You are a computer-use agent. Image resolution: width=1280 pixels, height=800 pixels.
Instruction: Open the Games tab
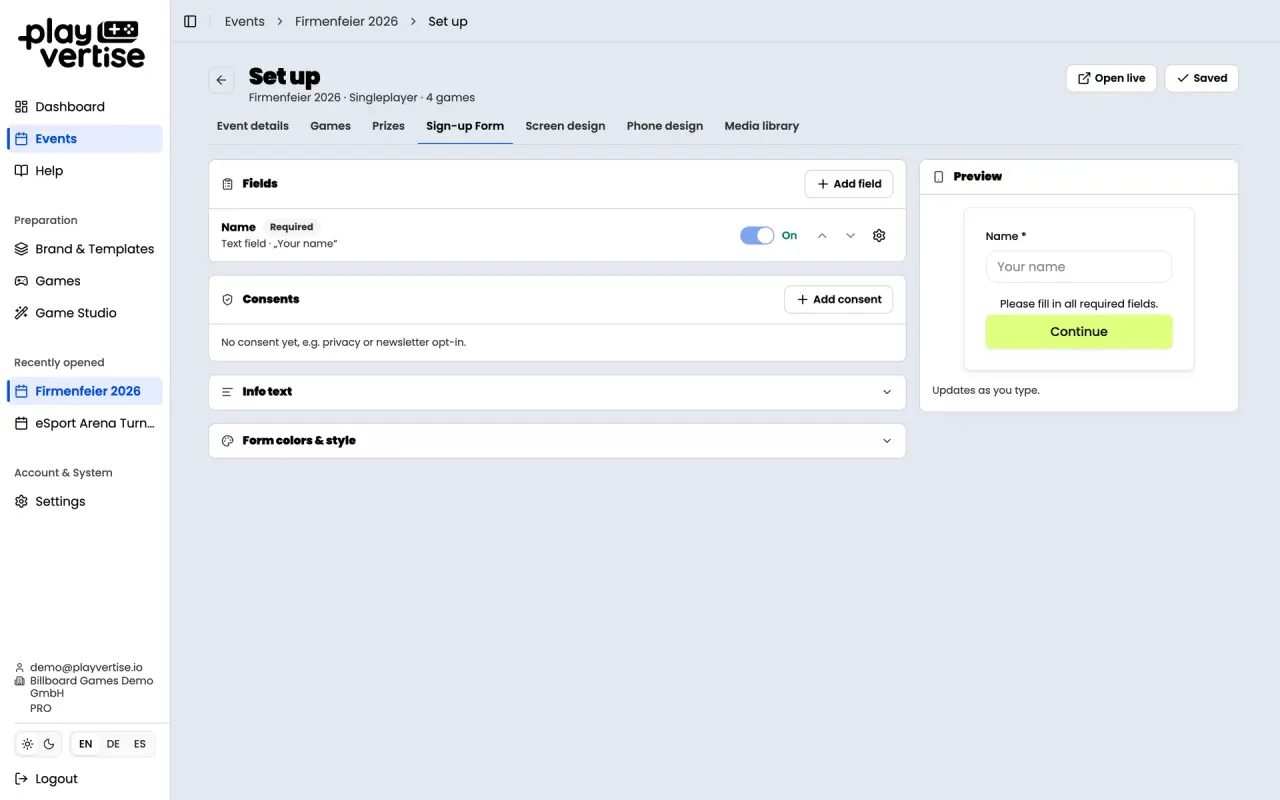click(330, 126)
